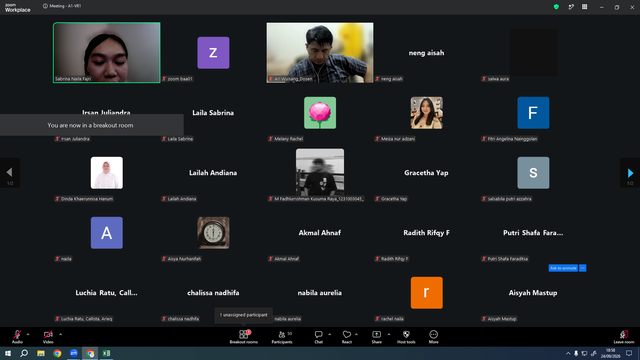Open Zoom app icon in taskbar
The width and height of the screenshot is (640, 360).
(73, 353)
